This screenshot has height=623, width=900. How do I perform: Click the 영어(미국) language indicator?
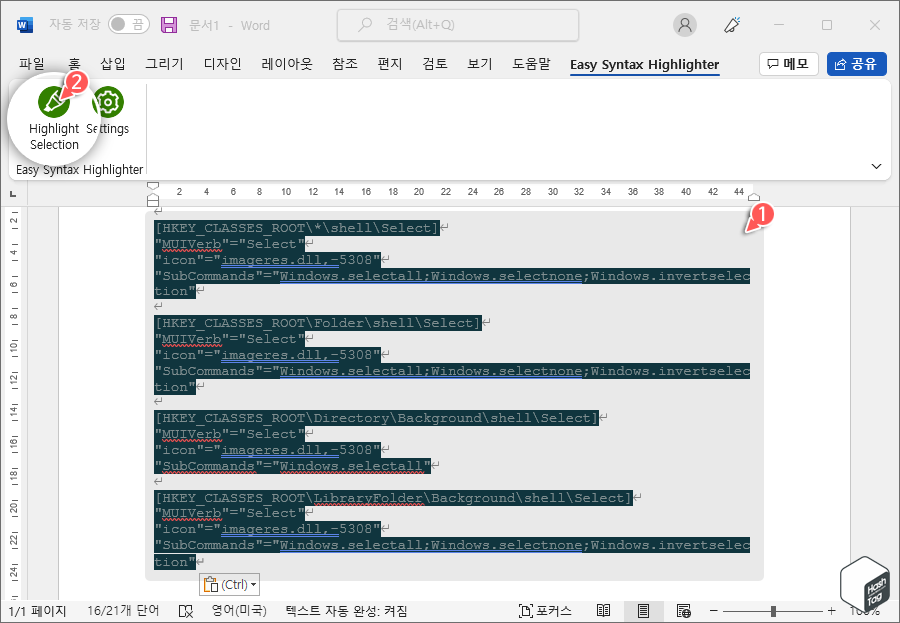click(239, 611)
